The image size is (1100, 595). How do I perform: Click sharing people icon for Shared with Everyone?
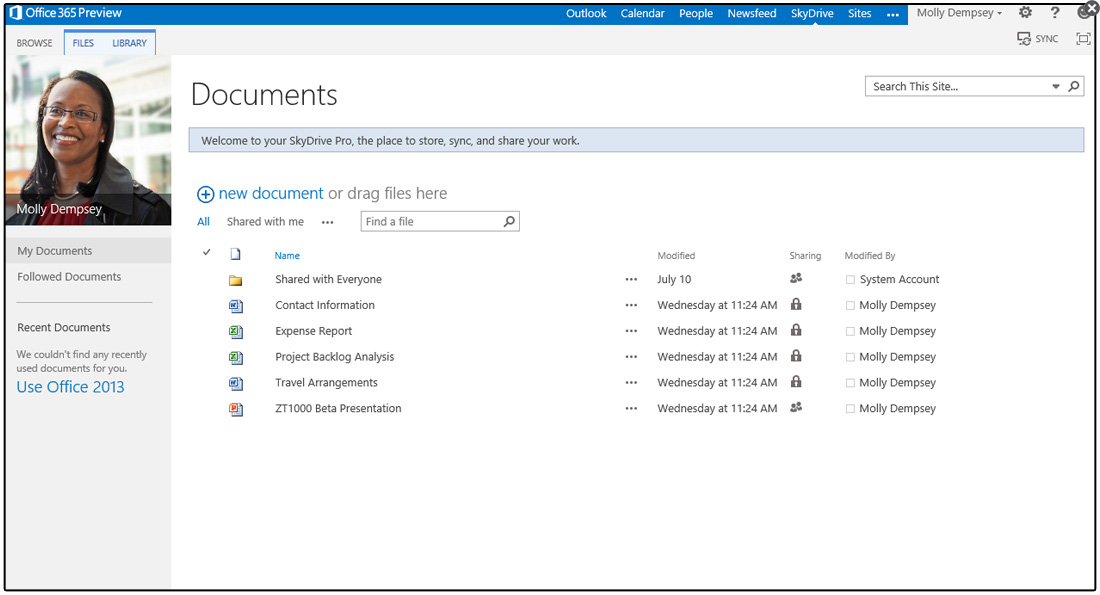[796, 278]
